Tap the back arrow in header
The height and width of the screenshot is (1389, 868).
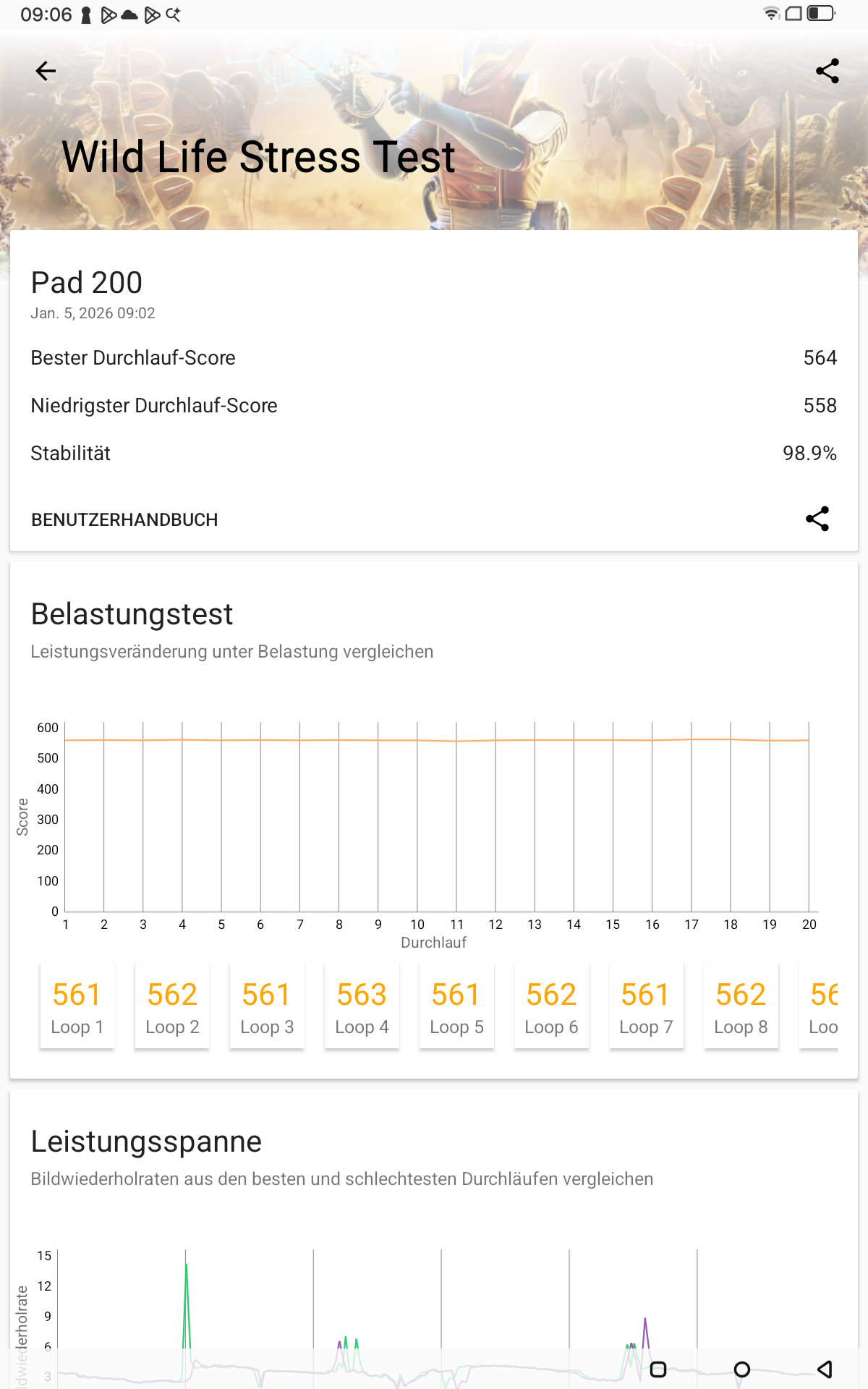[x=46, y=71]
